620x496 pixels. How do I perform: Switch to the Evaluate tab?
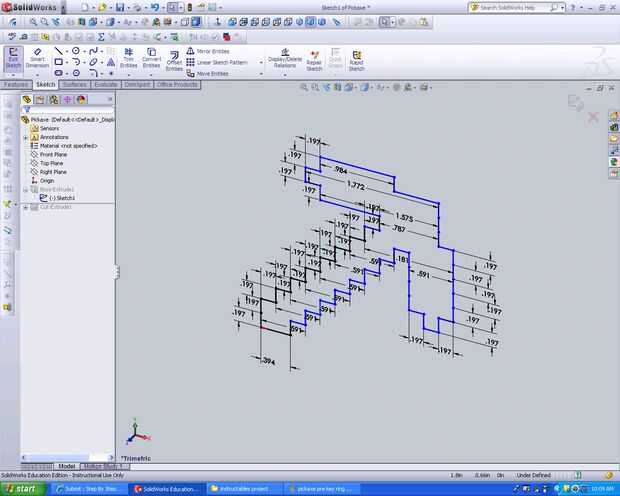106,85
